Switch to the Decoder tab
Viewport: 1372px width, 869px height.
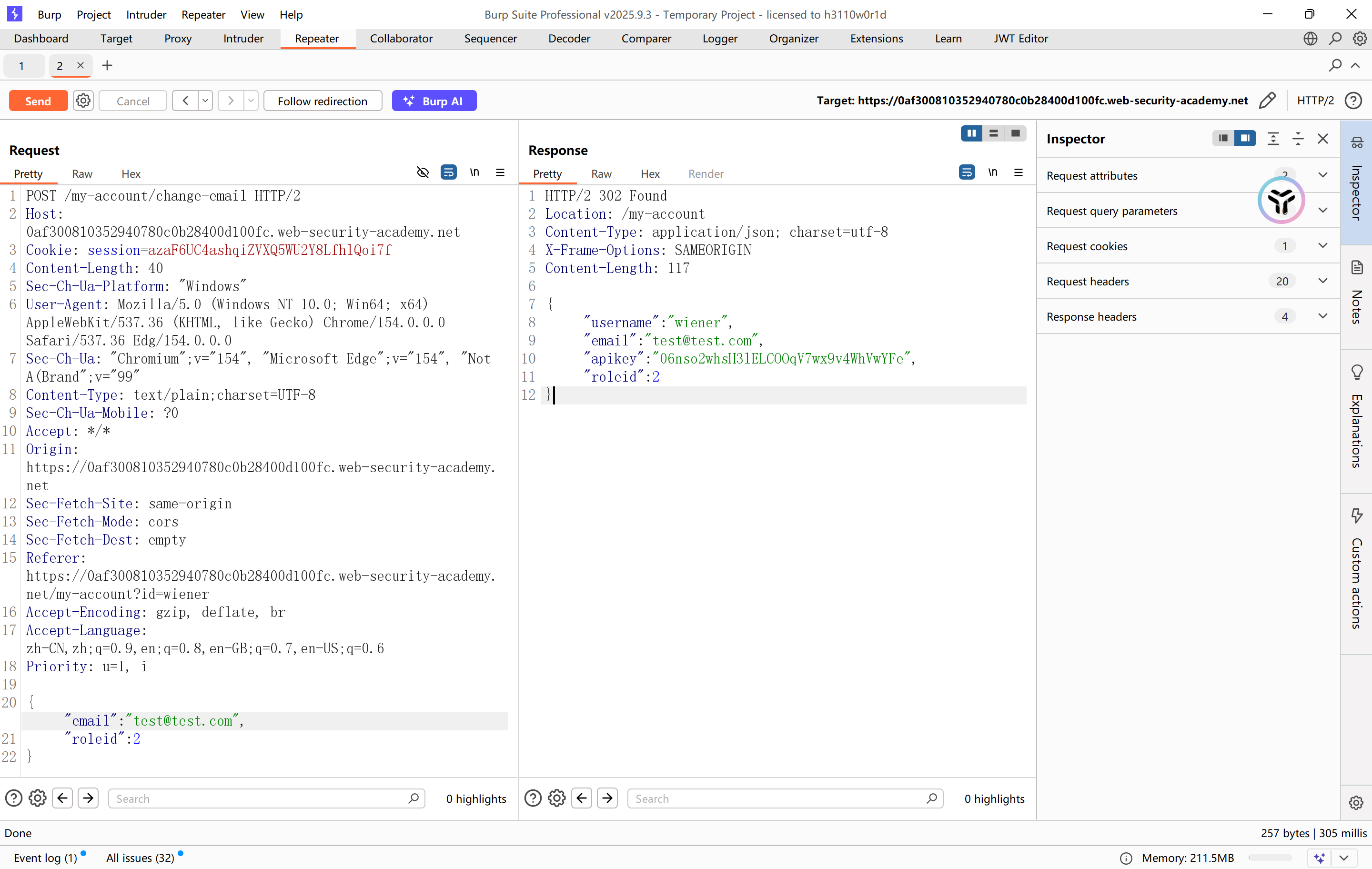[x=569, y=38]
